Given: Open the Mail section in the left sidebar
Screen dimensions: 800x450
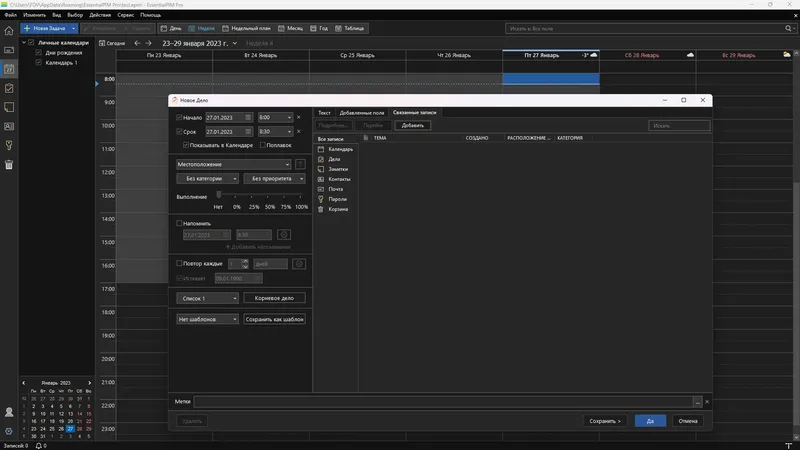Looking at the screenshot, I should point(9,50).
